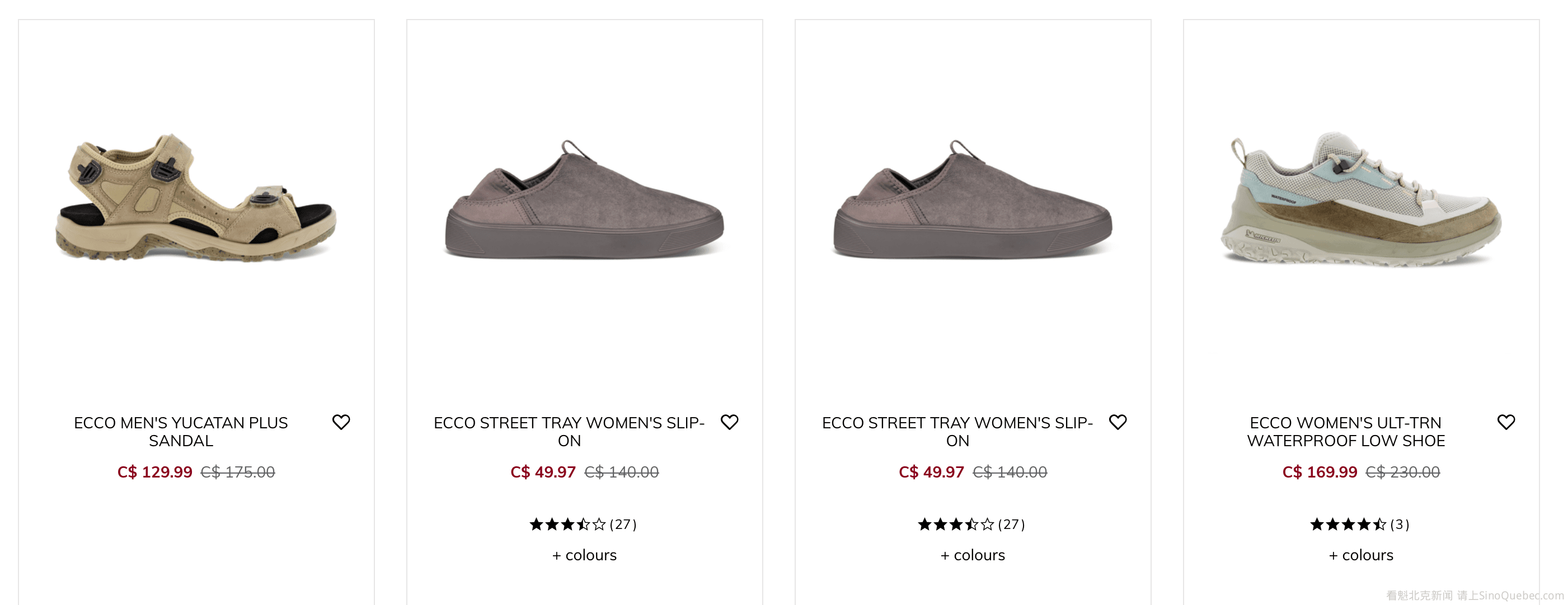Image resolution: width=1568 pixels, height=605 pixels.
Task: Click the C$ 169.99 sale price
Action: click(1320, 472)
